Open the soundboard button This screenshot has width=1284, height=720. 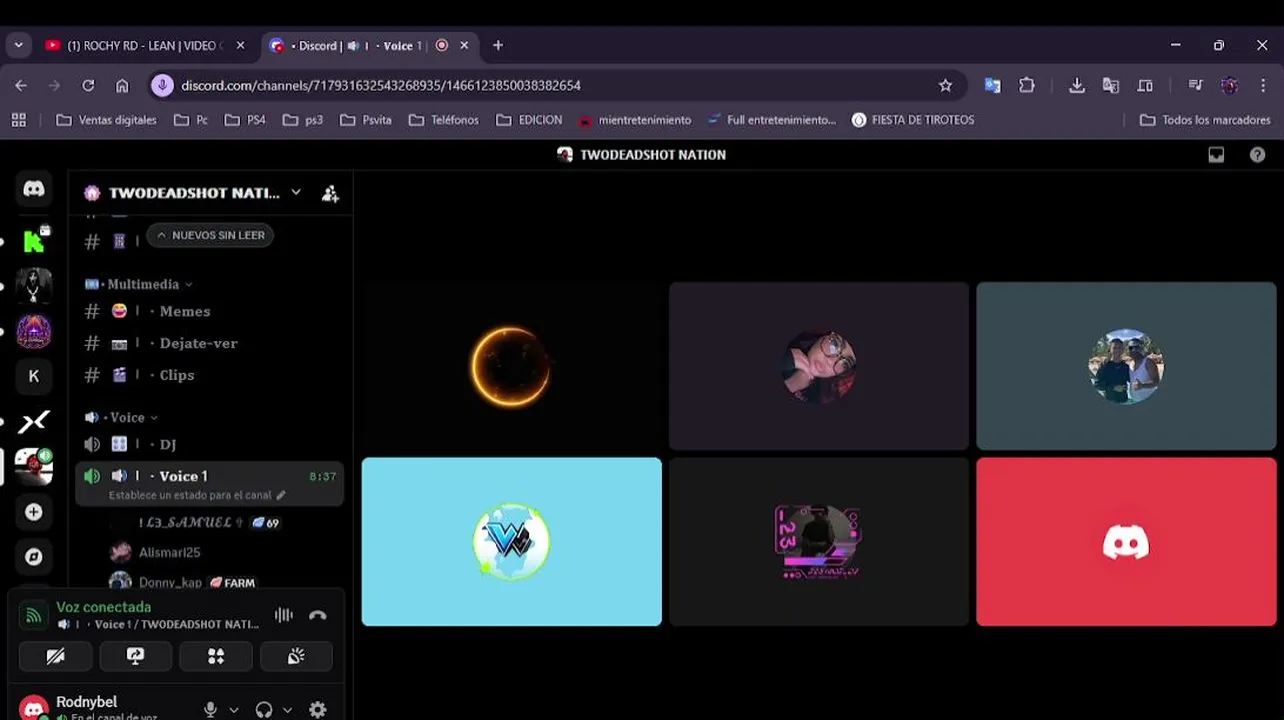click(296, 656)
